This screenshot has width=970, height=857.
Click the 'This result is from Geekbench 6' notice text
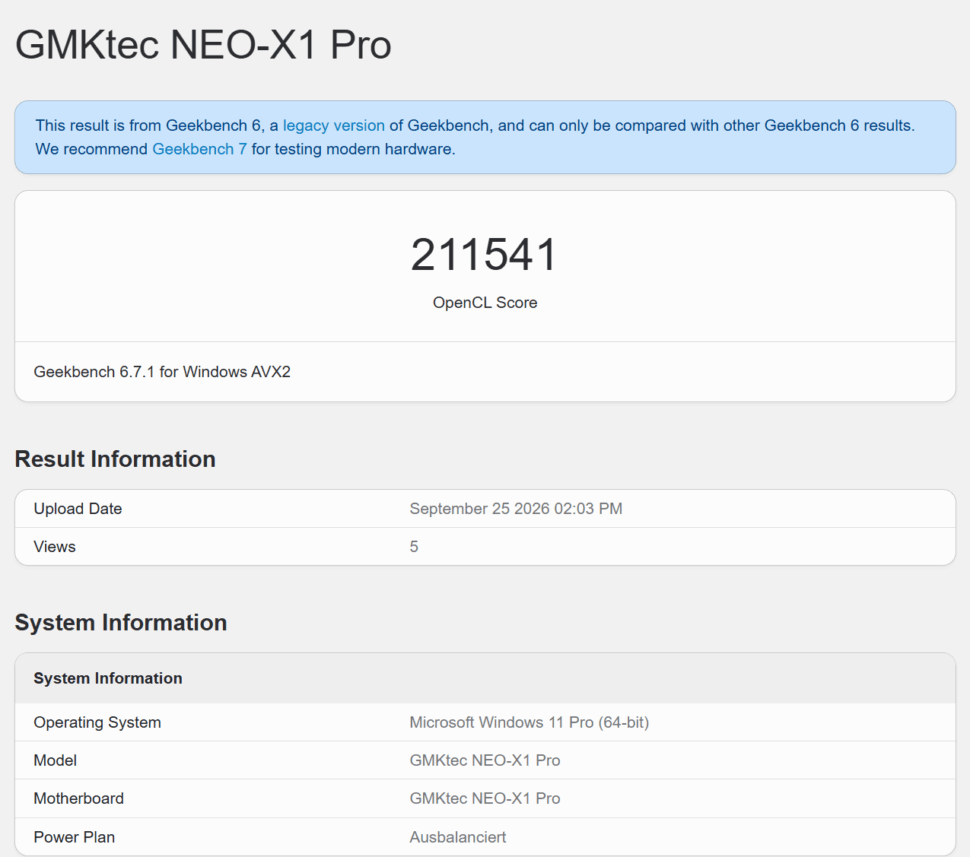point(475,137)
